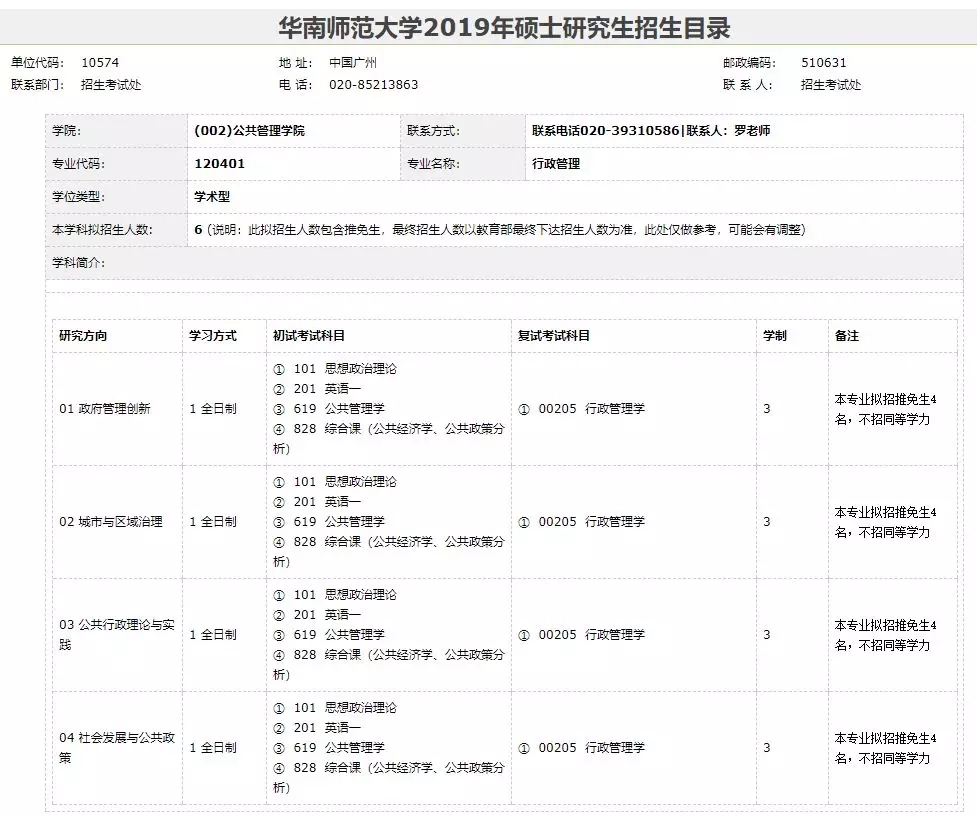Select research direction 02 城市与区域治理

click(111, 522)
